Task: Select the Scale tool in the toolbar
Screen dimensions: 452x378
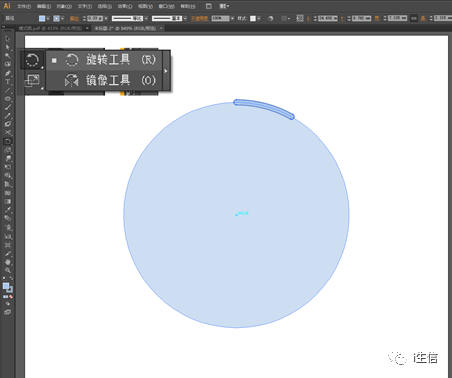Action: (8, 150)
